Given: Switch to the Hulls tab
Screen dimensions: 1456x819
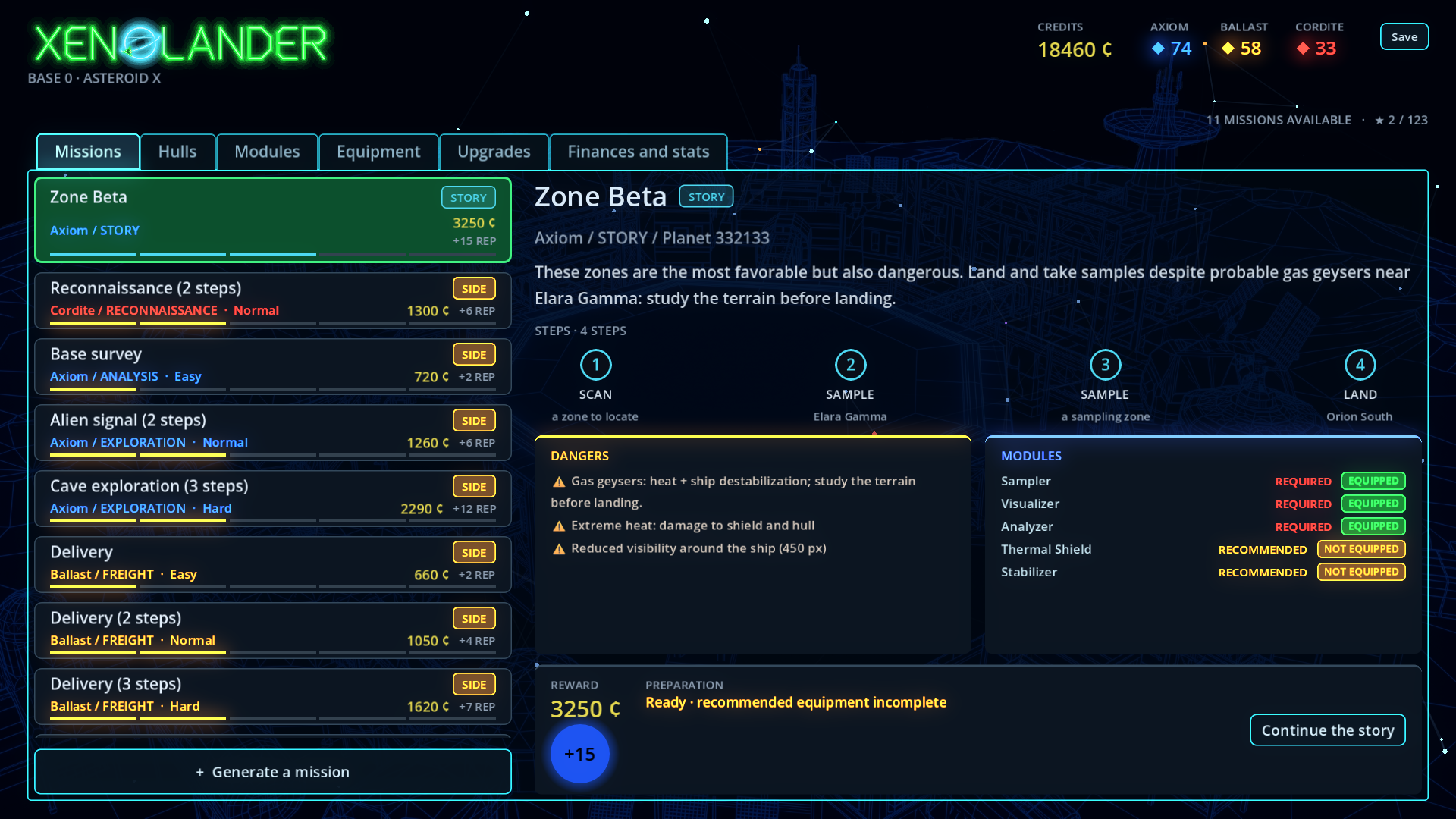Looking at the screenshot, I should click(177, 152).
